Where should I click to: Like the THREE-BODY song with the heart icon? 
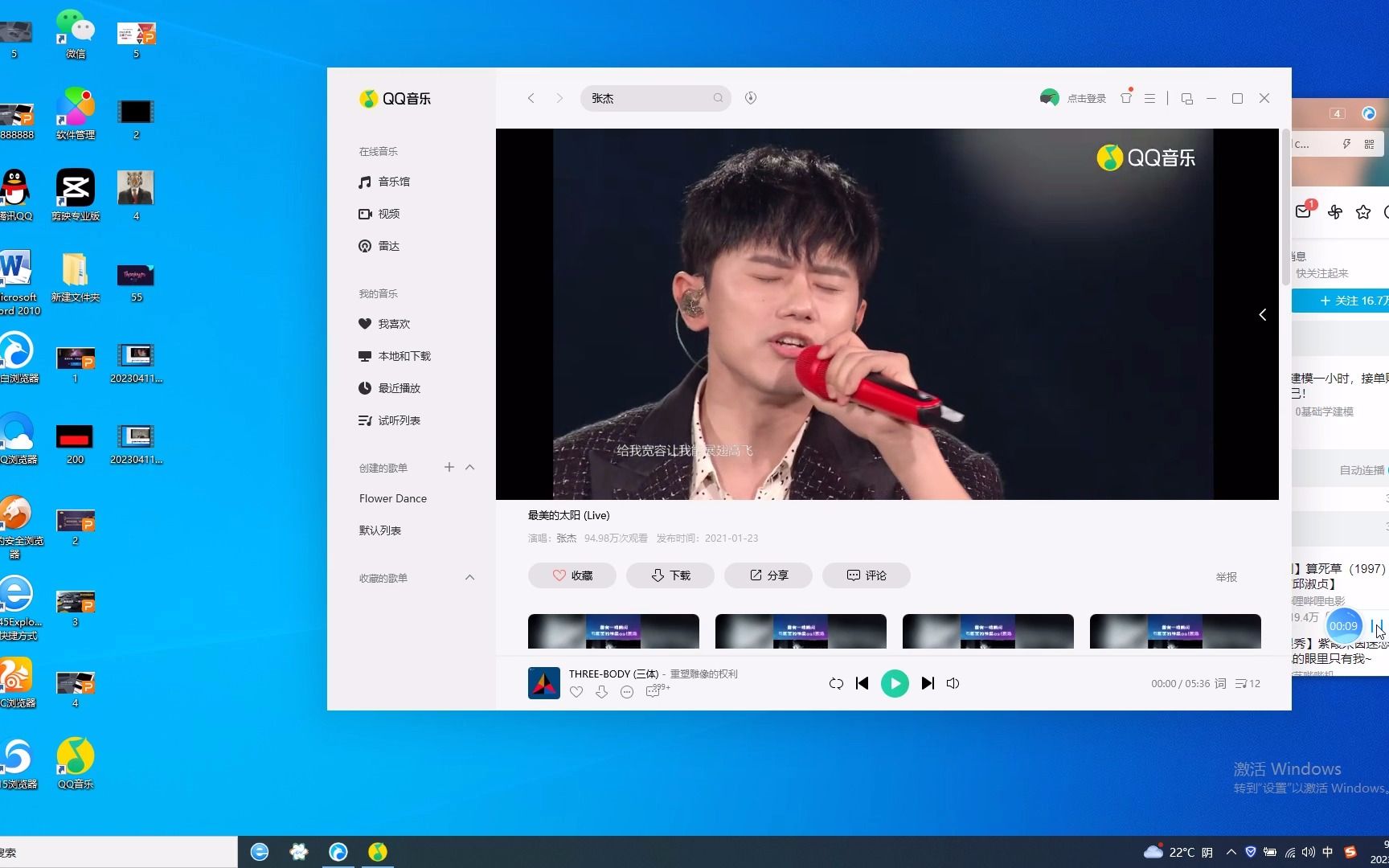tap(576, 692)
